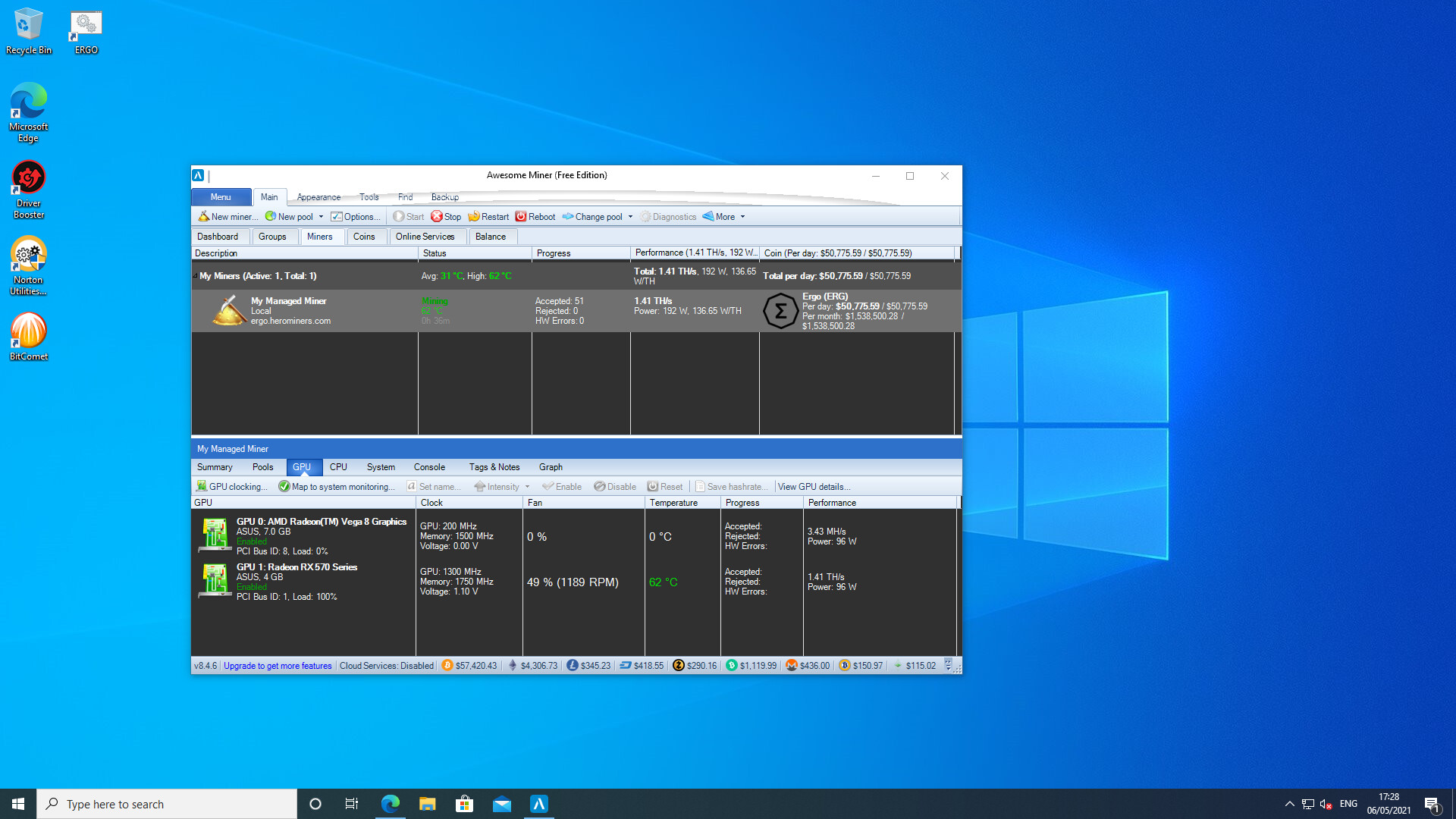The image size is (1456, 819).
Task: Open Task View on the taskbar
Action: 352,804
